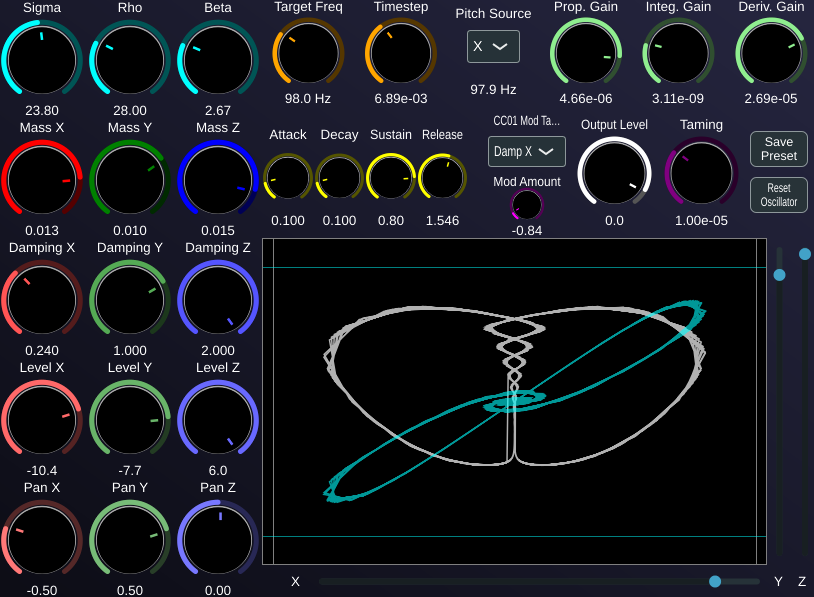Click the Mod Amount knob
This screenshot has height=597, width=814.
527,206
